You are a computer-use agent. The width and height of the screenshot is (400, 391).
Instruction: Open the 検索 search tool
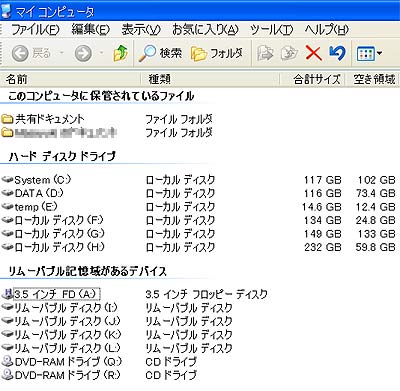pos(160,53)
